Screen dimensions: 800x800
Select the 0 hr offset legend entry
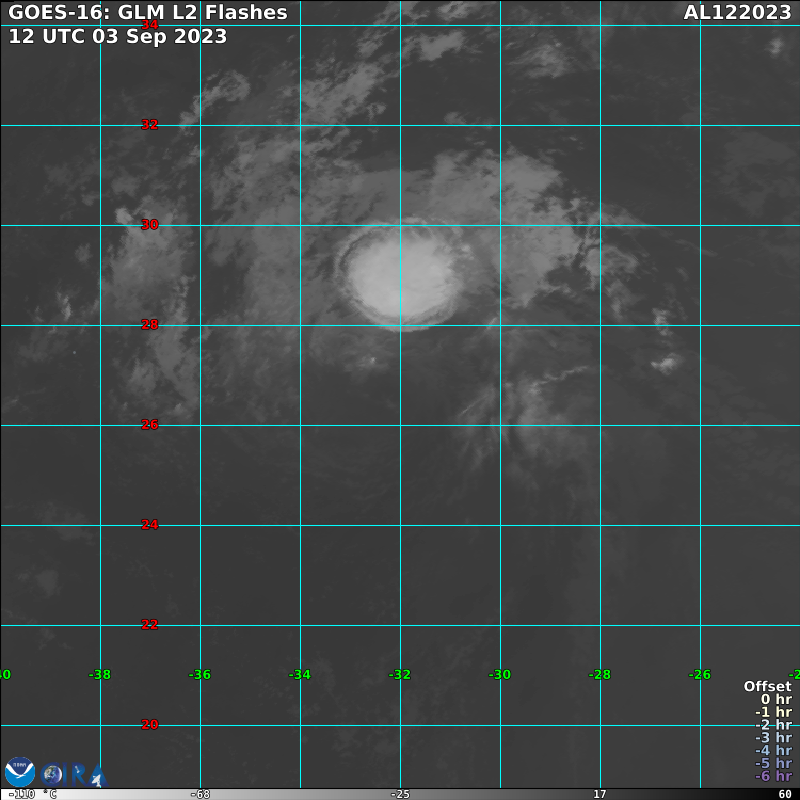776,699
